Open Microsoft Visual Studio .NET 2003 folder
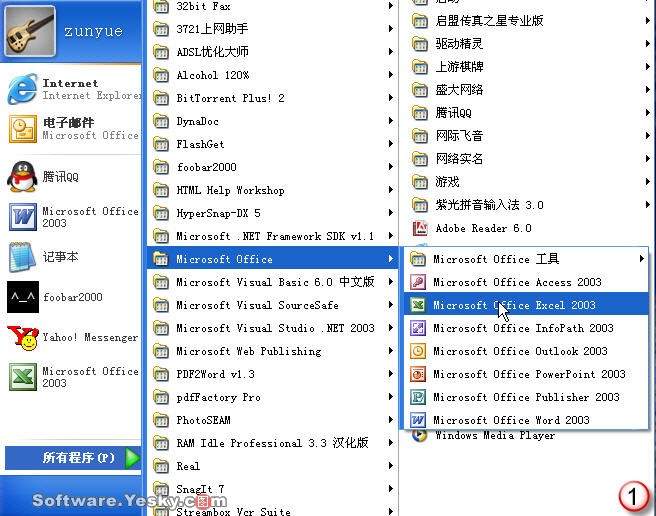 [273, 328]
